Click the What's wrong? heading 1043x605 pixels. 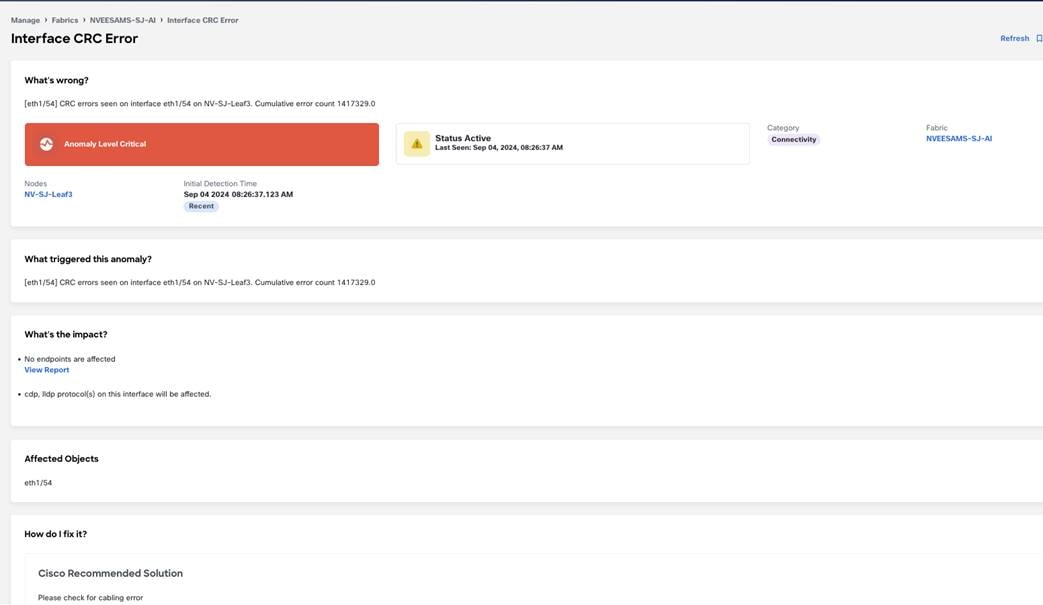[x=57, y=80]
